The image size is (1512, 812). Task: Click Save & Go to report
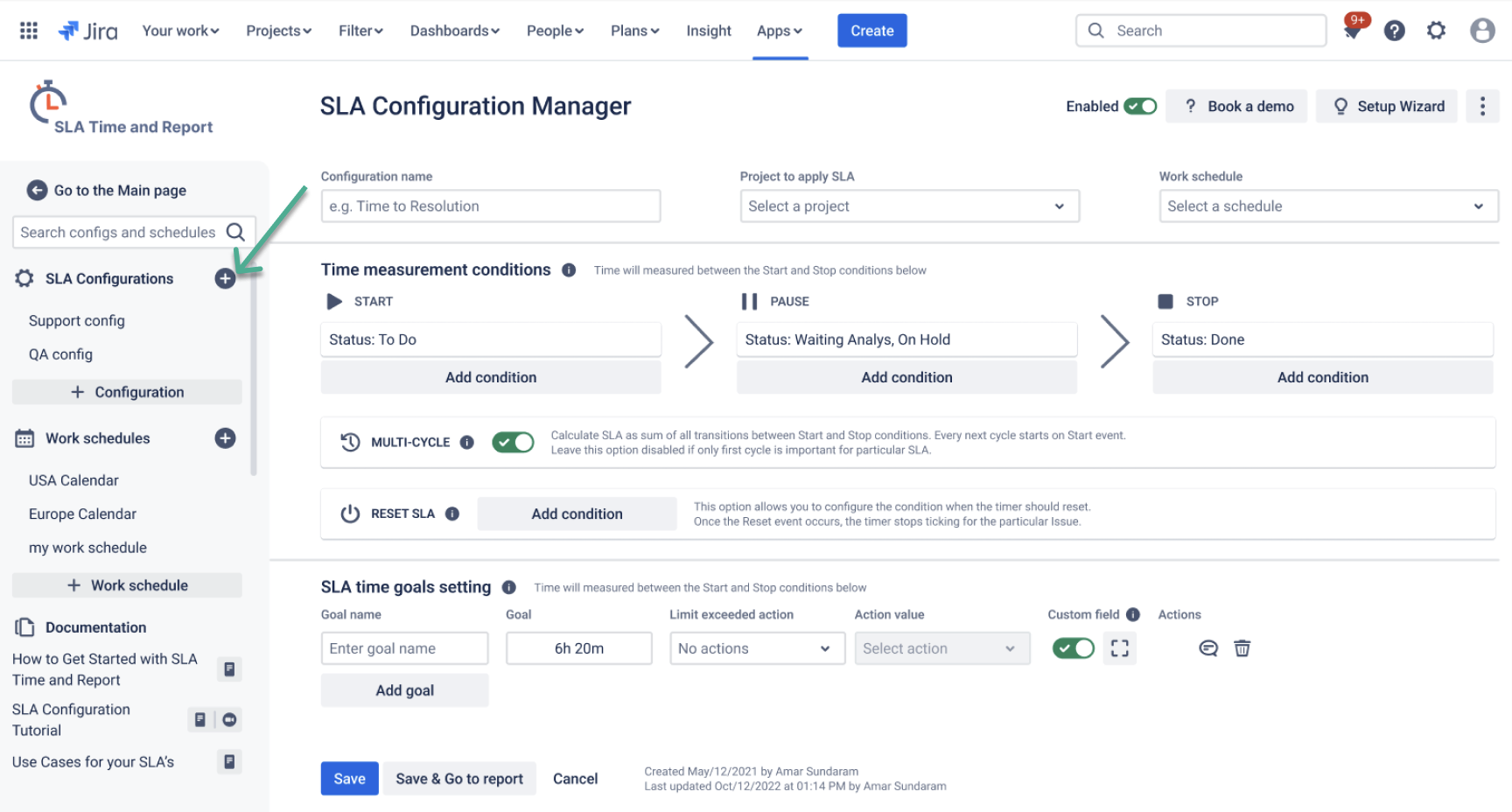(x=459, y=778)
